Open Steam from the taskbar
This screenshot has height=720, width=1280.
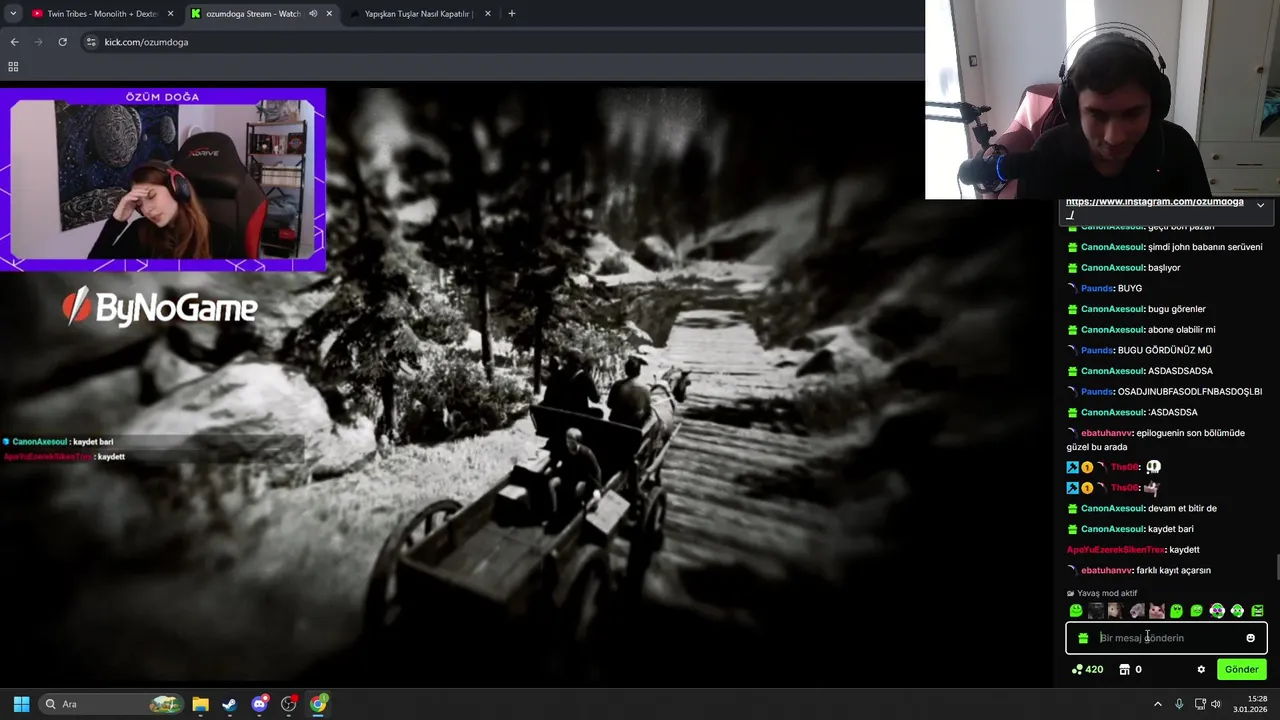[x=229, y=704]
